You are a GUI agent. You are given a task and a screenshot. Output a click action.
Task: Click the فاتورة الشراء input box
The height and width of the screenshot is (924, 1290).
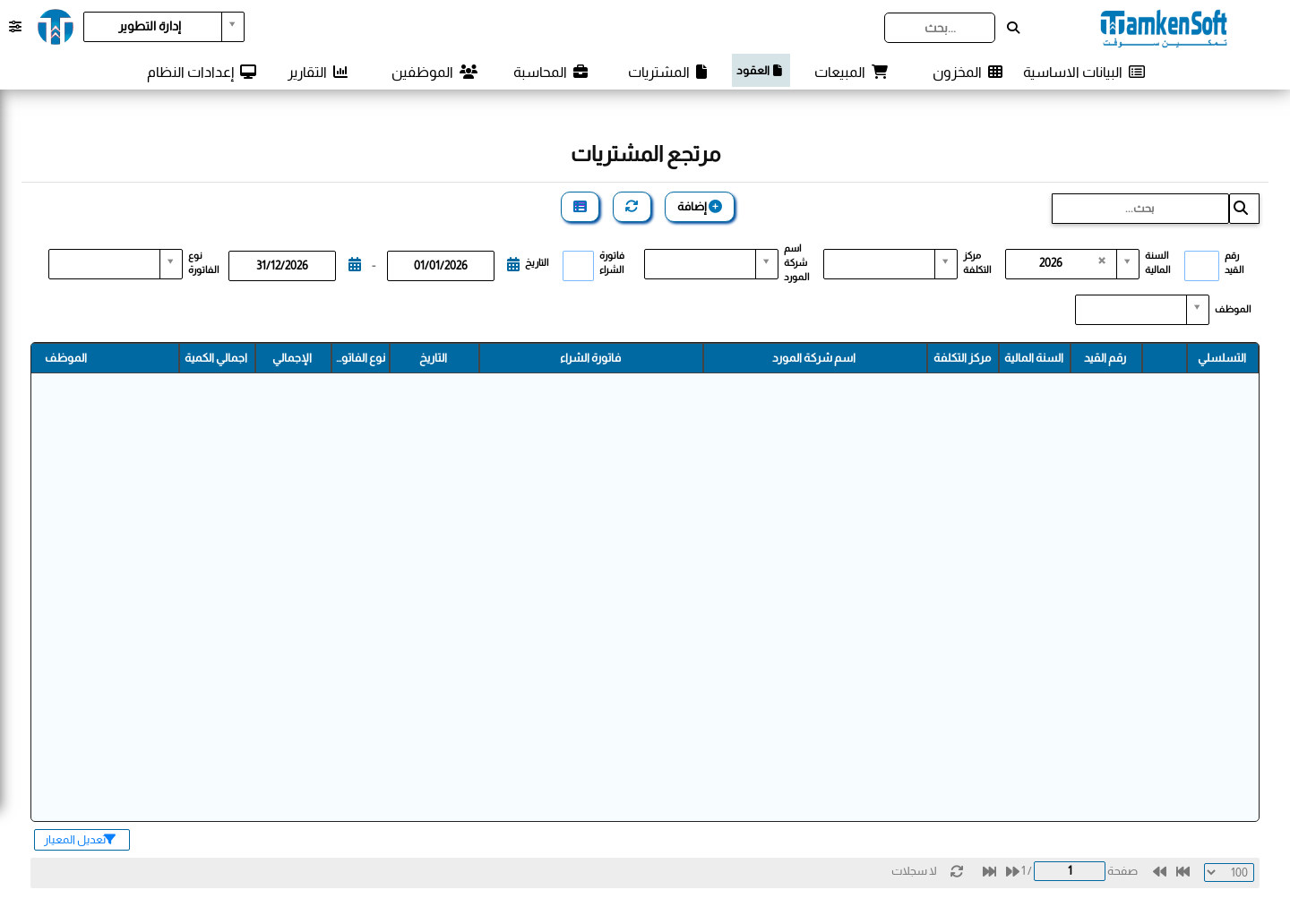click(x=578, y=266)
